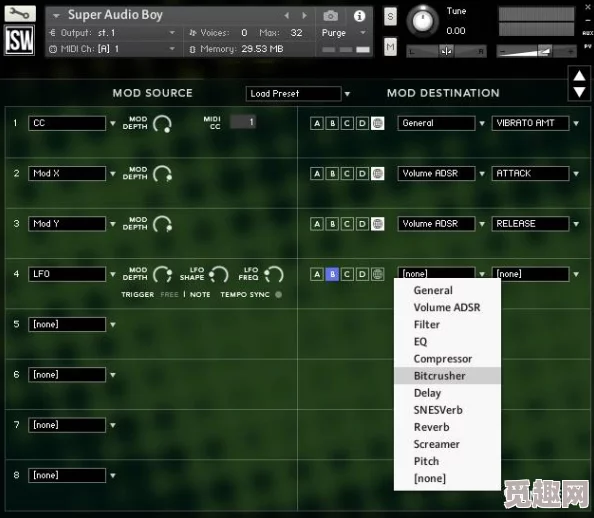Select Bitcrusher from destination menu
The height and width of the screenshot is (518, 594).
coord(447,376)
